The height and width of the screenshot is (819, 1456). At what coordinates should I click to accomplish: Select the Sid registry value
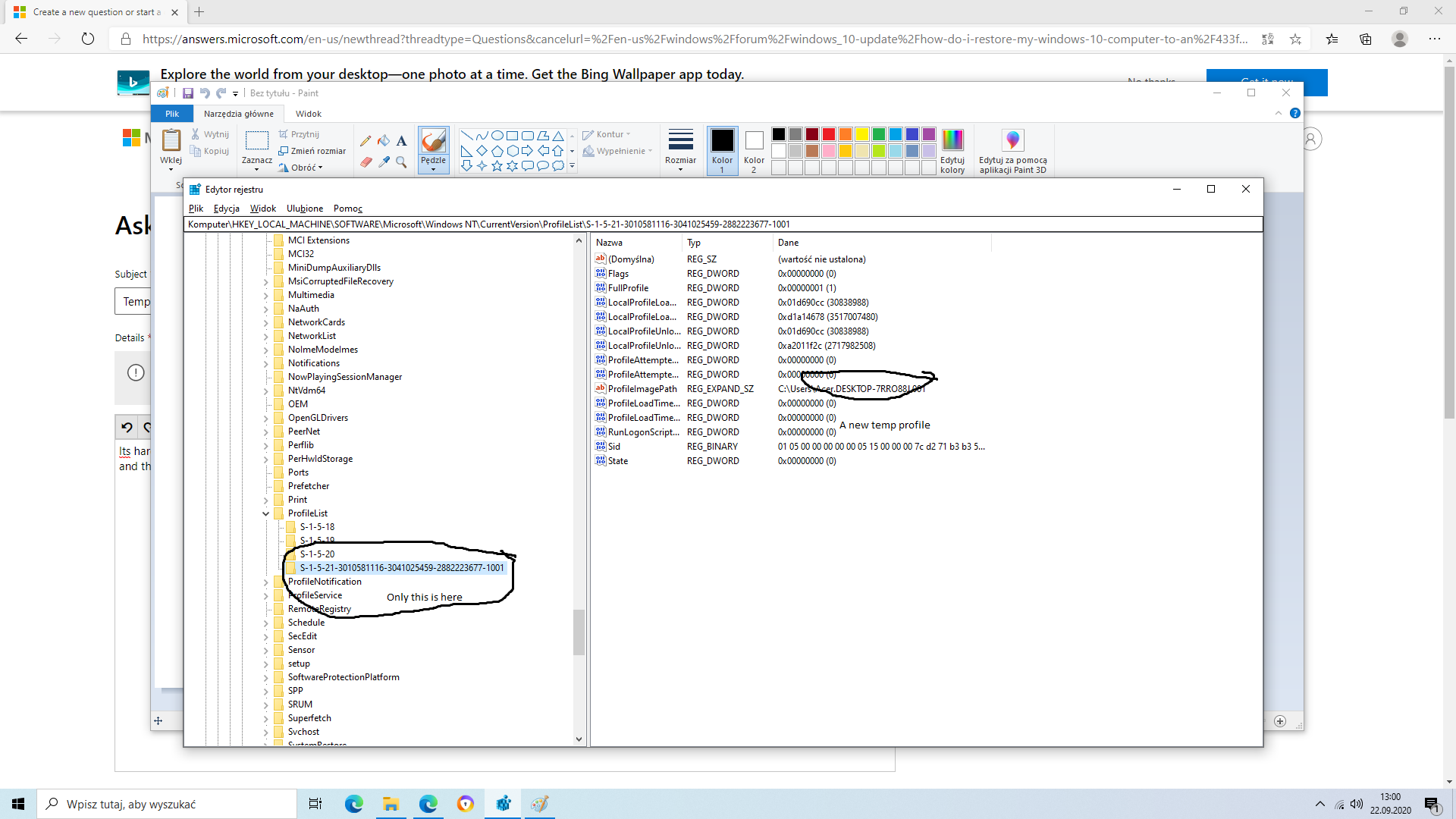[614, 447]
